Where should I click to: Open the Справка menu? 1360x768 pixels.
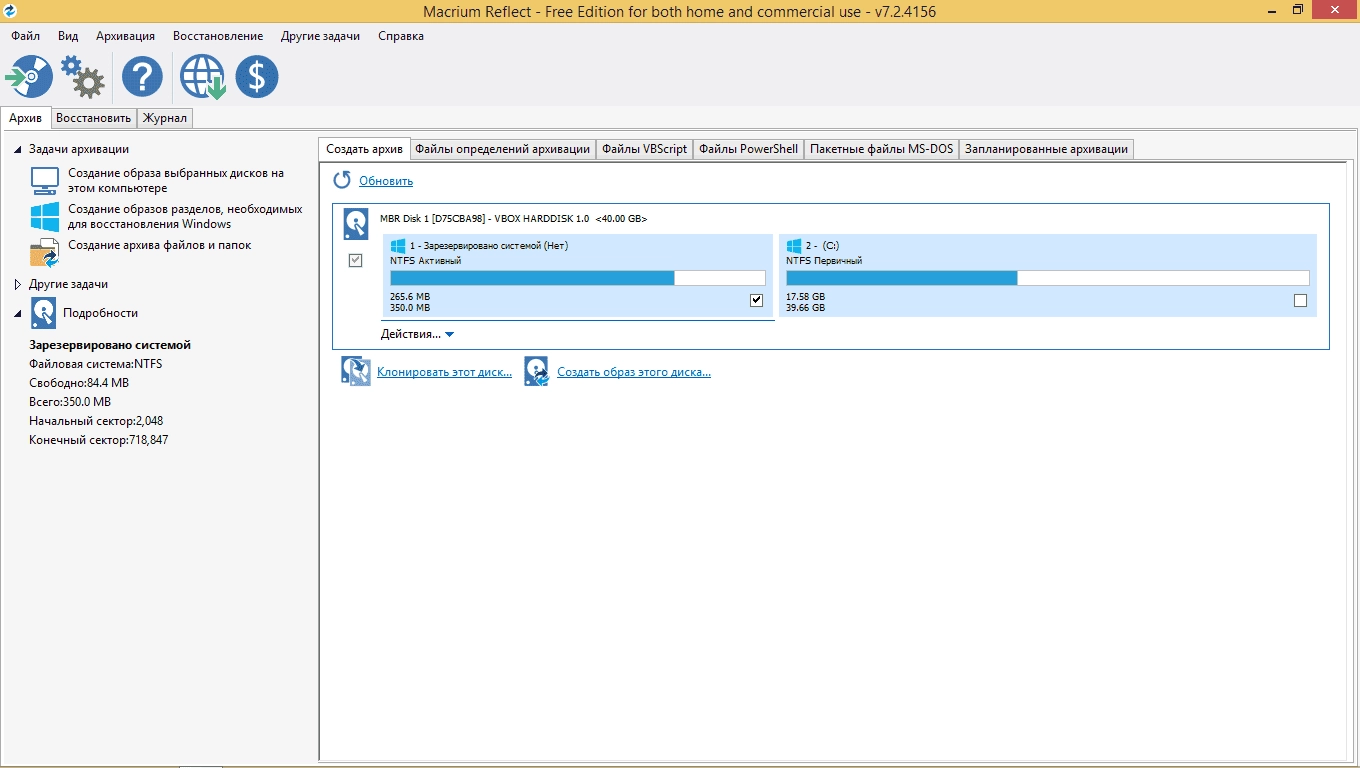pos(401,35)
